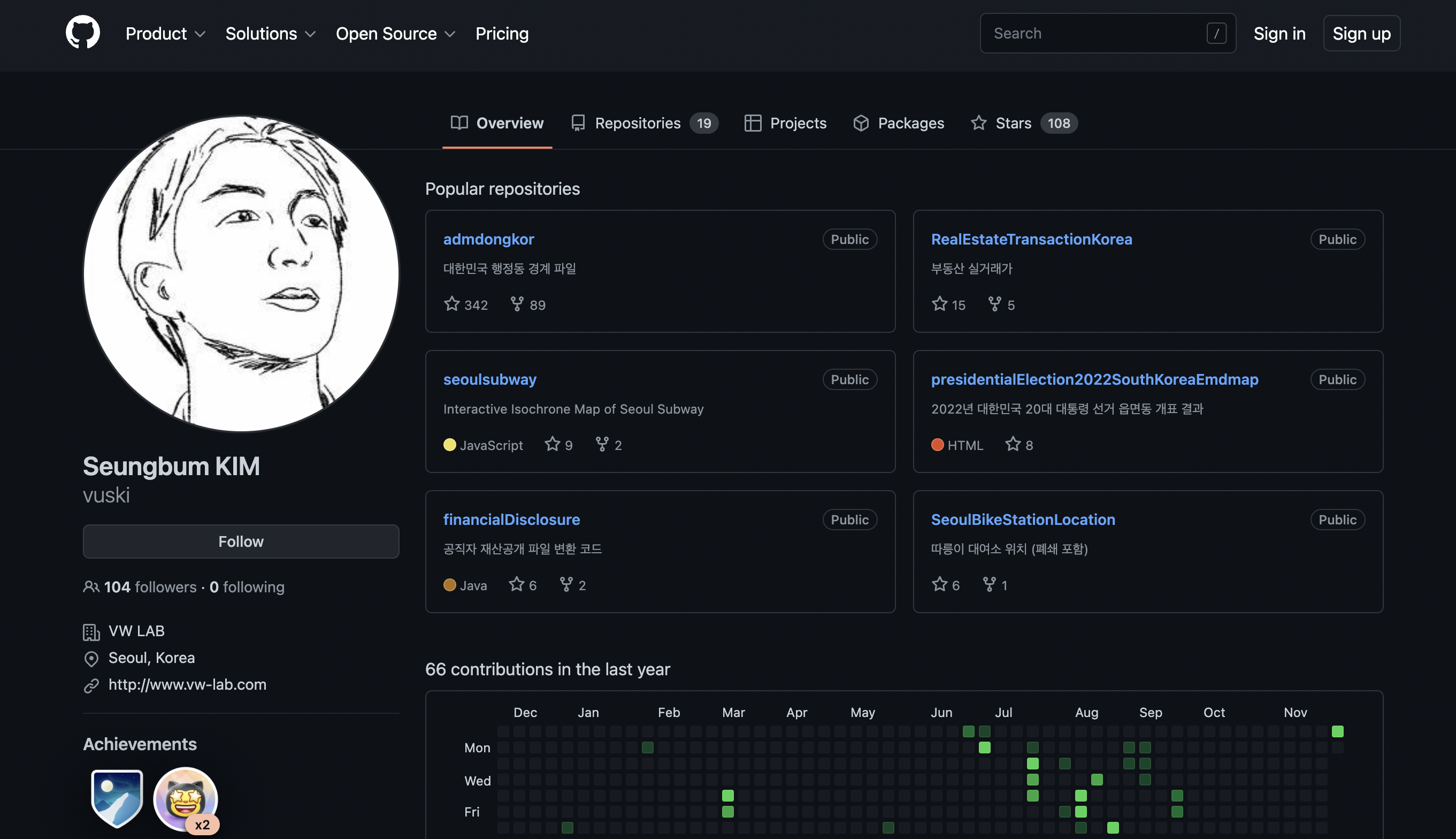Switch to the Projects tab
This screenshot has width=1456, height=839.
[785, 123]
